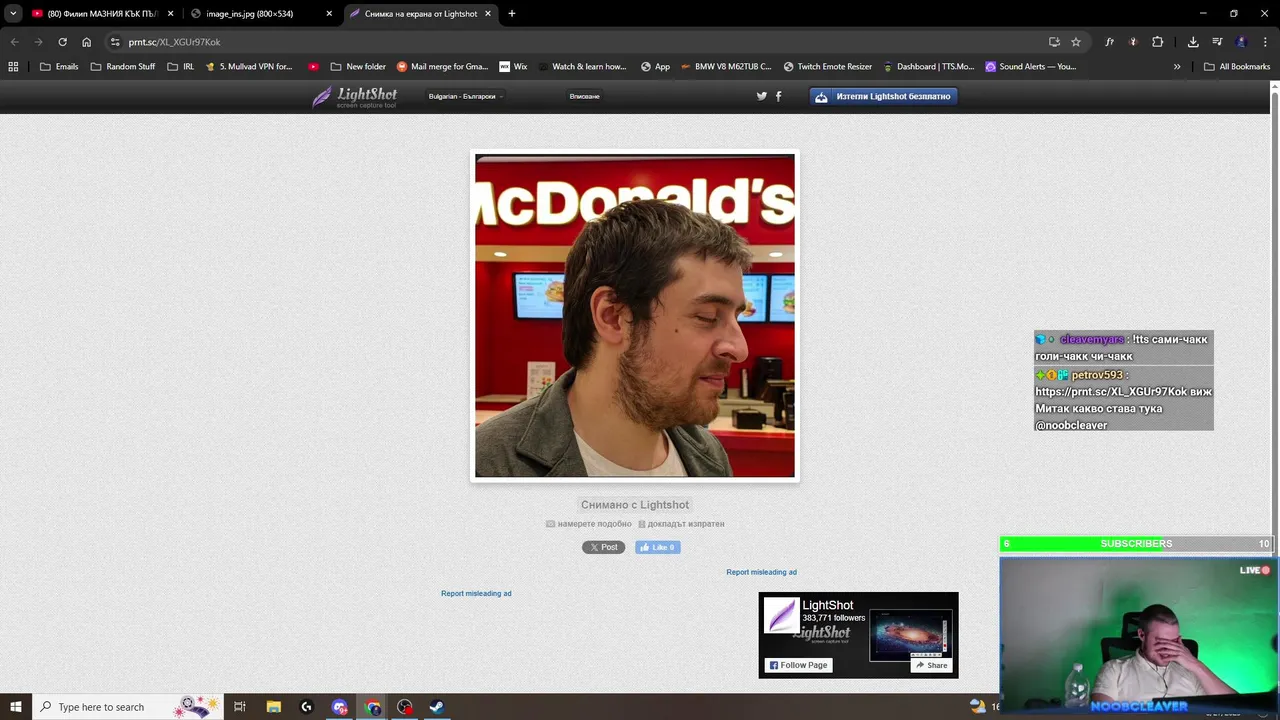Click the McDonald's screenshot image
Viewport: 1280px width, 720px height.
point(635,315)
